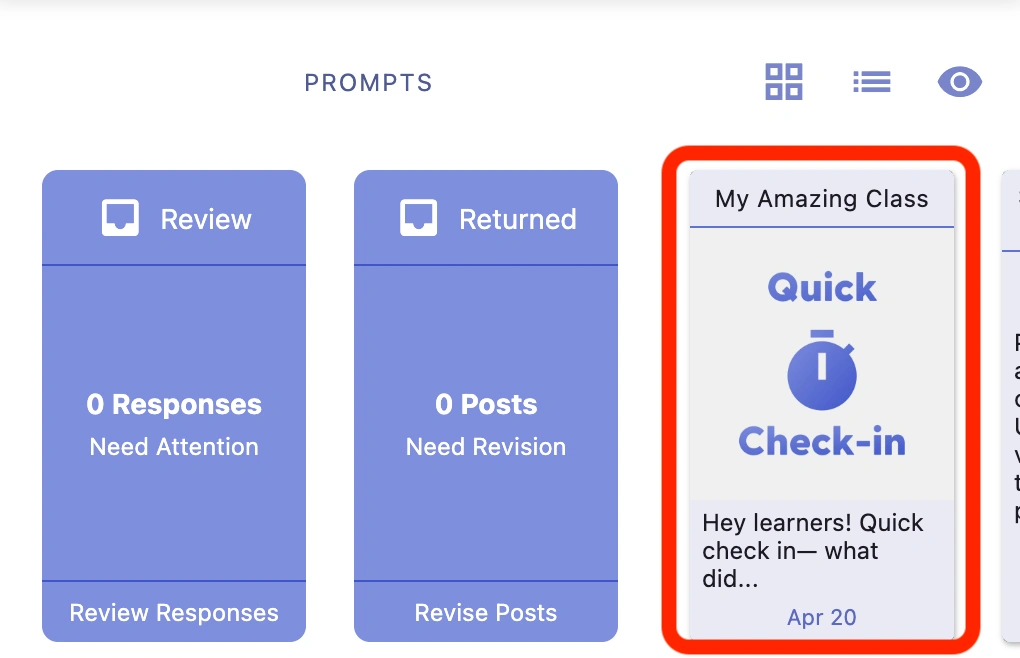
Task: Click the Returned card title
Action: pyautogui.click(x=517, y=218)
